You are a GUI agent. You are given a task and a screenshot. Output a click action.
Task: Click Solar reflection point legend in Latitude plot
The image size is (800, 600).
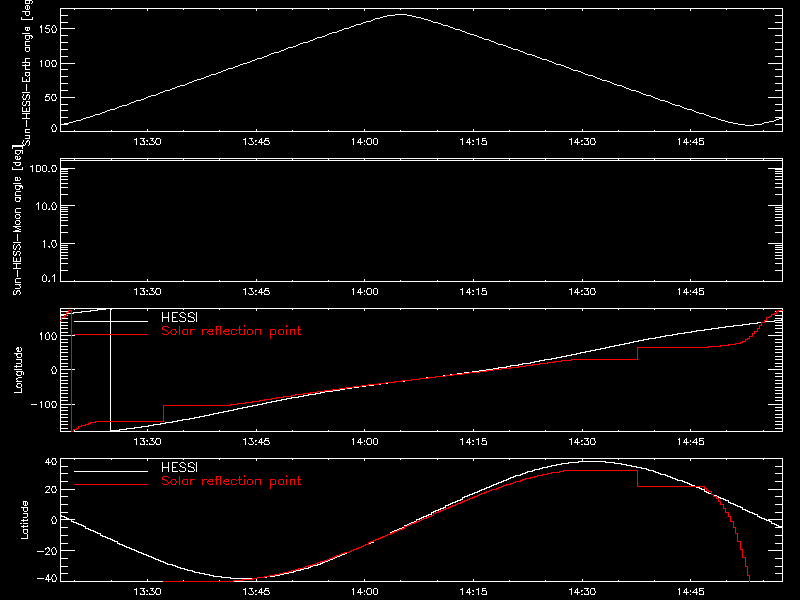(231, 481)
